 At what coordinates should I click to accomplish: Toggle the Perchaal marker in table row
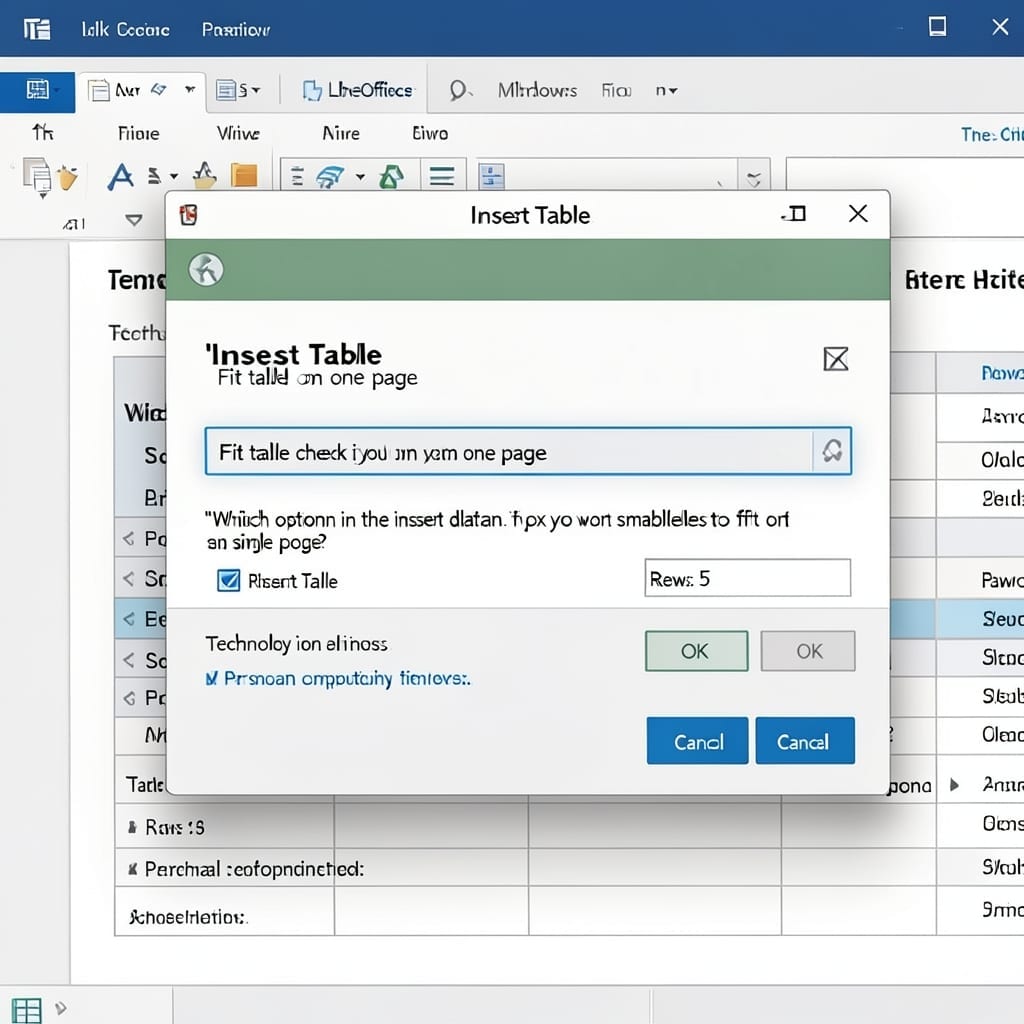[x=133, y=869]
